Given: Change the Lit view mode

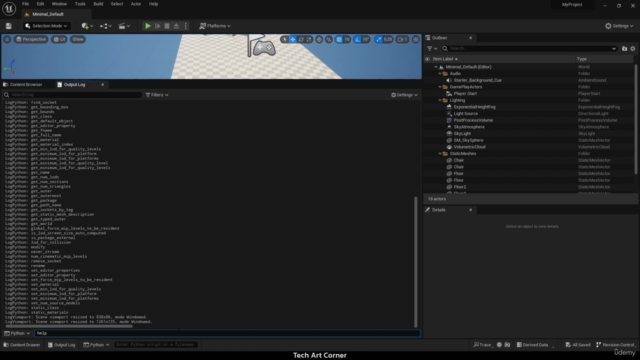Looking at the screenshot, I should (x=60, y=39).
